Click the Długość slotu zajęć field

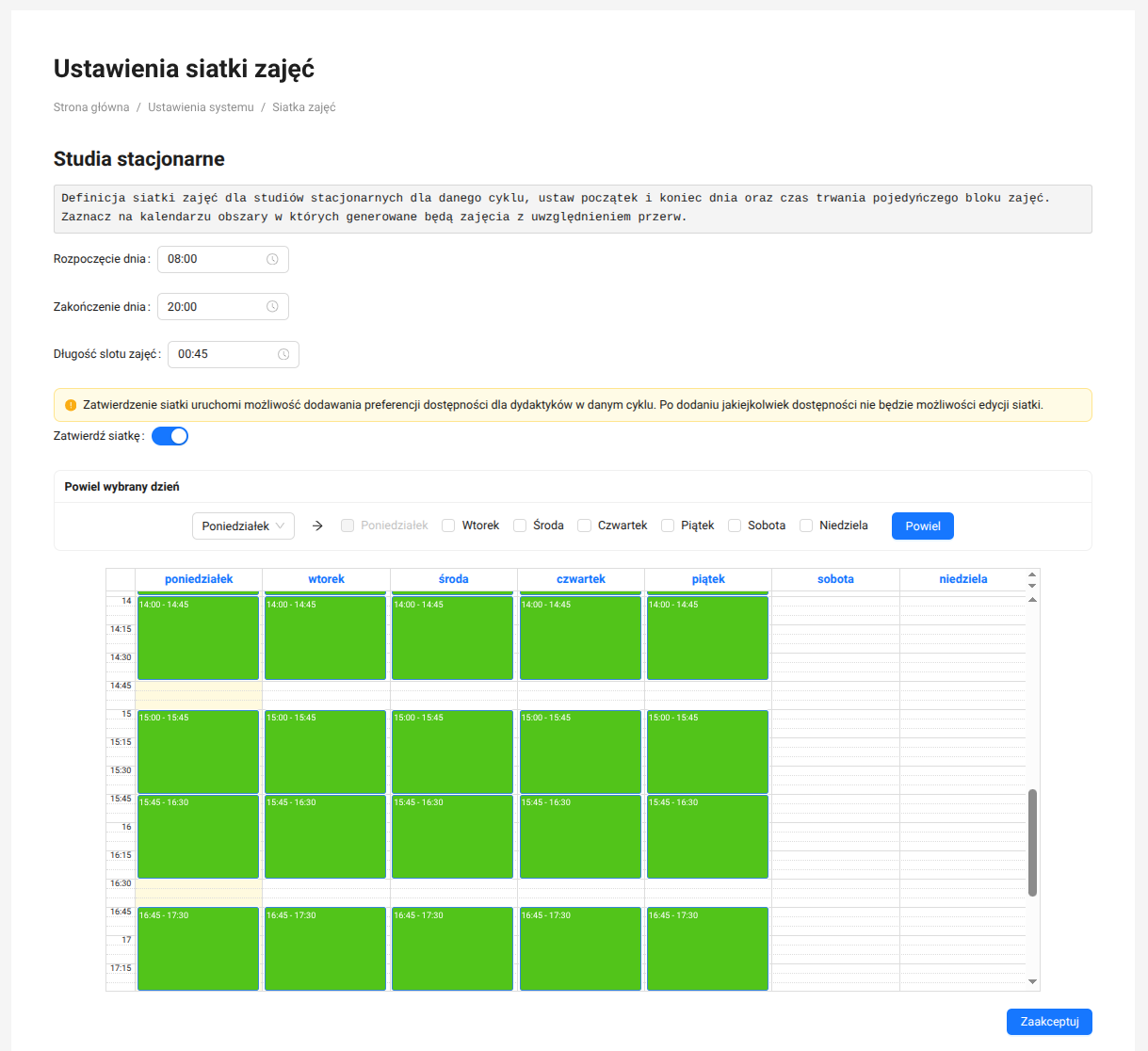pyautogui.click(x=234, y=354)
